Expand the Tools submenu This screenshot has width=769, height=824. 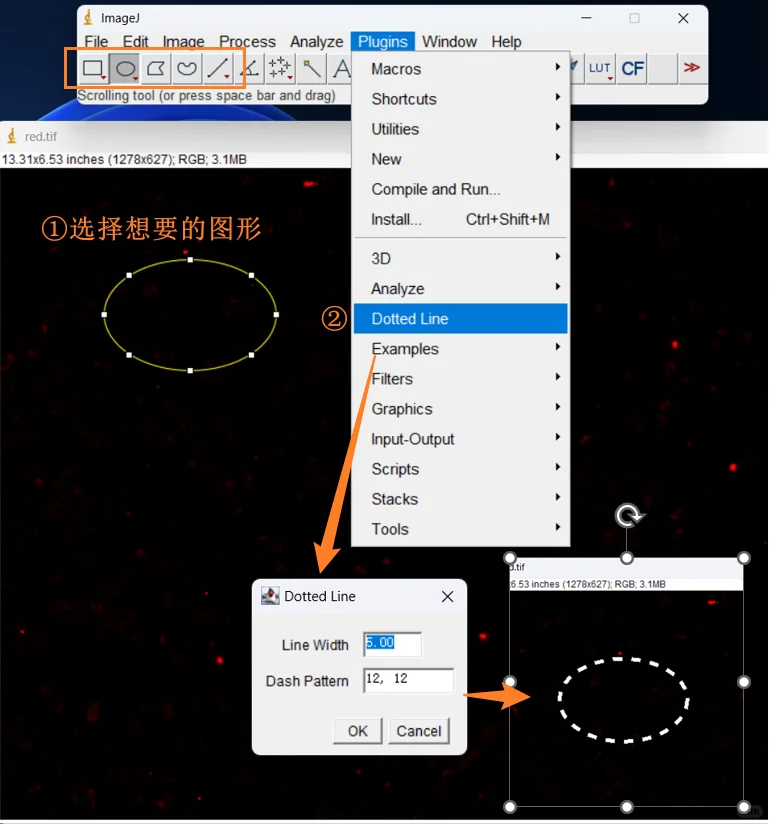(460, 529)
